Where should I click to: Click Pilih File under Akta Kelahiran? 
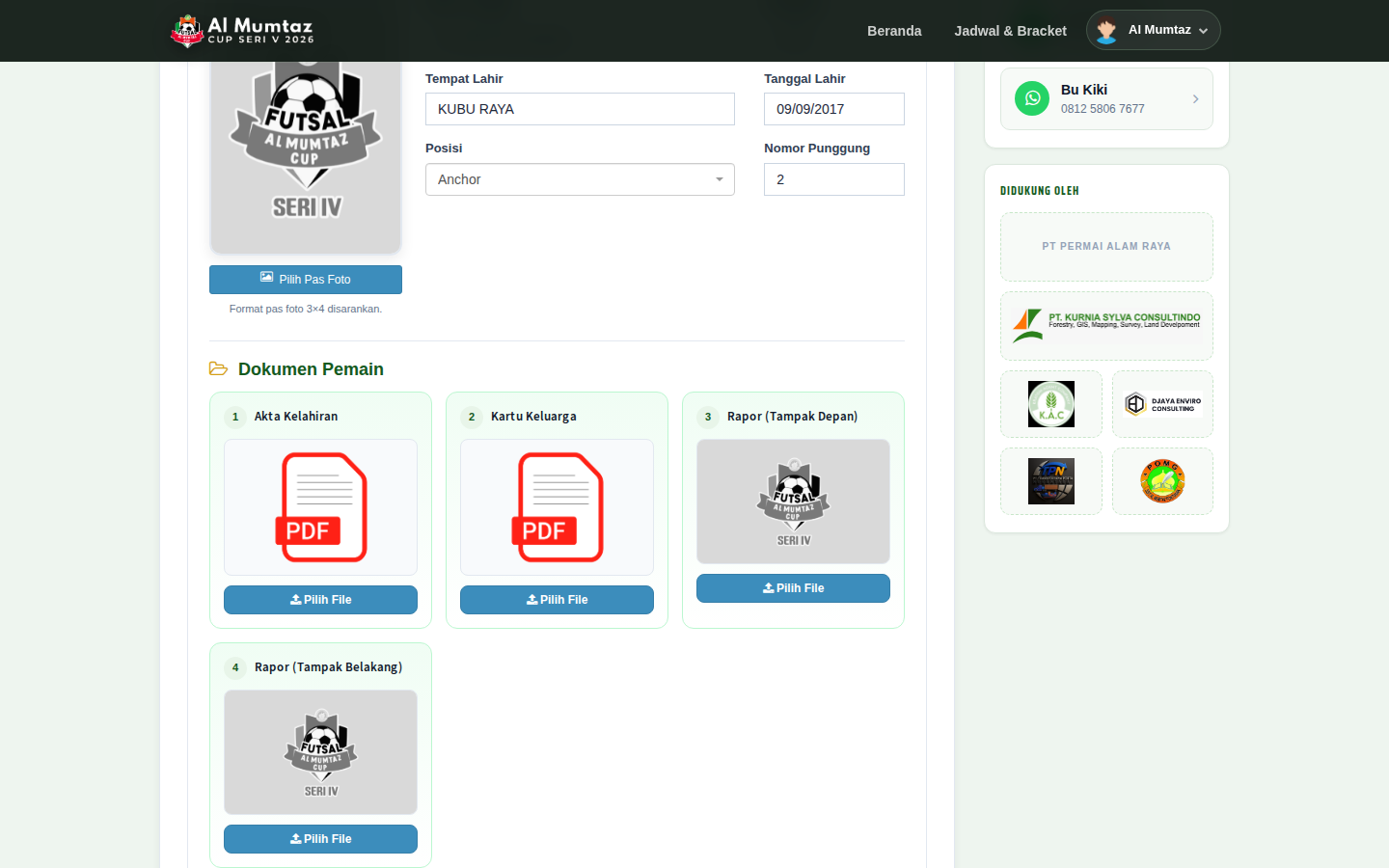[x=320, y=600]
